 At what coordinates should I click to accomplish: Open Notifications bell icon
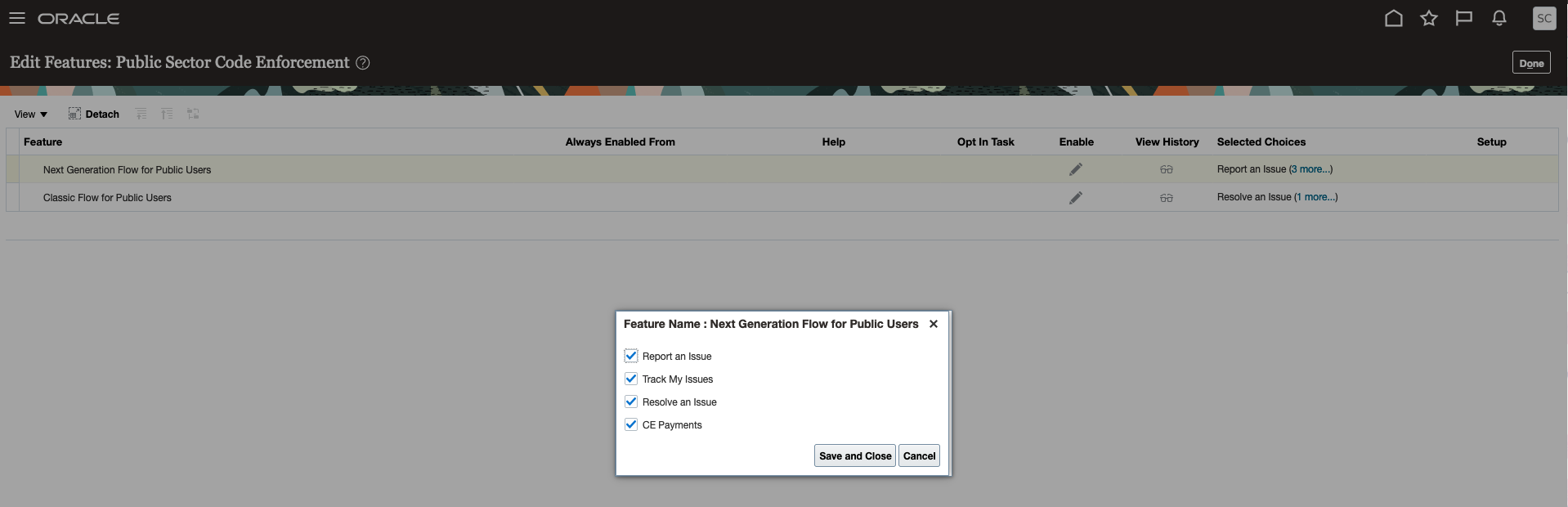click(x=1499, y=18)
